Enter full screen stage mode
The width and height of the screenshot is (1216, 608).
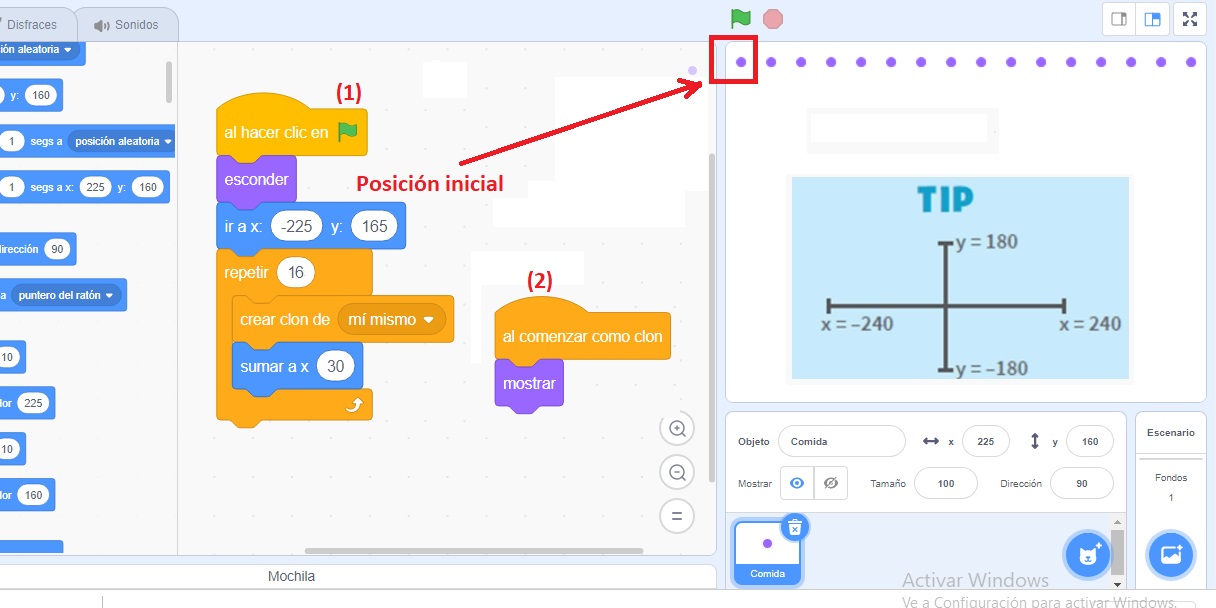(1189, 18)
